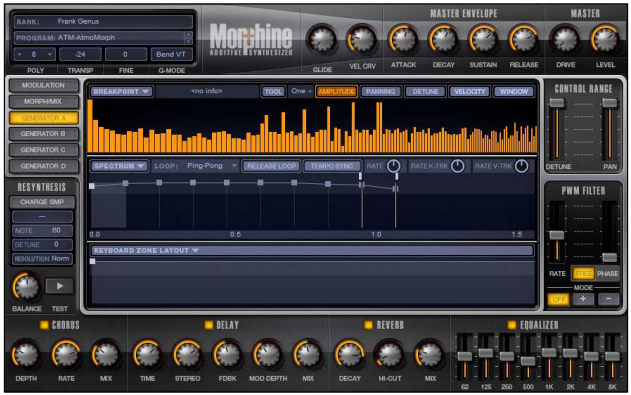Switch to the Velocity view

click(x=470, y=91)
